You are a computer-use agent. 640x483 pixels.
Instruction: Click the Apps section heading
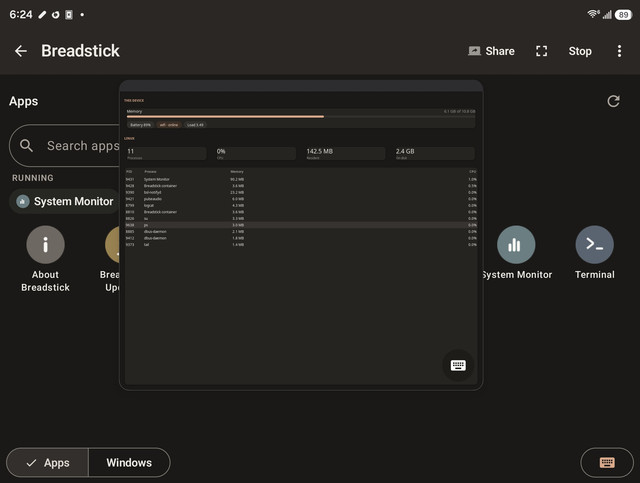(x=24, y=101)
